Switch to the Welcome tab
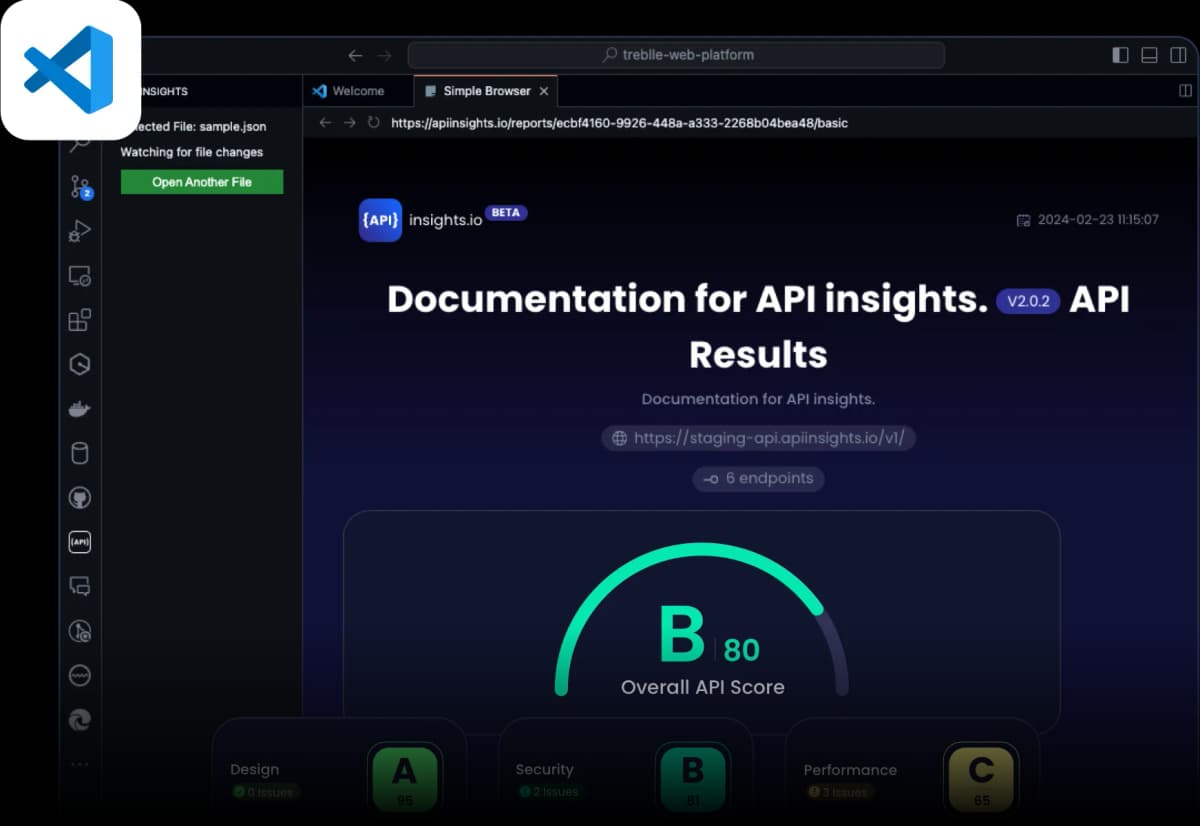 357,90
